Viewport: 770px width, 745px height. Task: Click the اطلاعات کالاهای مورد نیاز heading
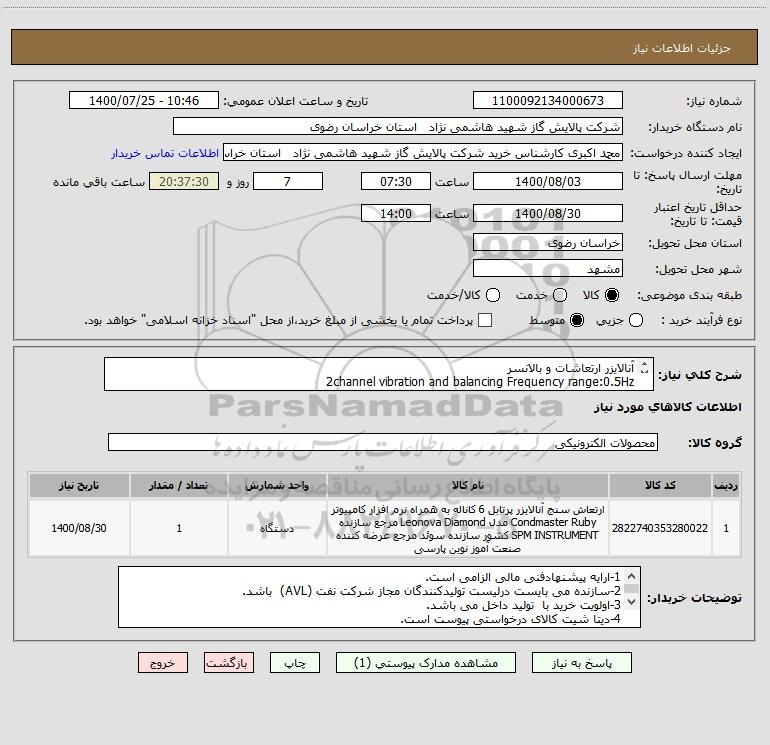pos(667,407)
